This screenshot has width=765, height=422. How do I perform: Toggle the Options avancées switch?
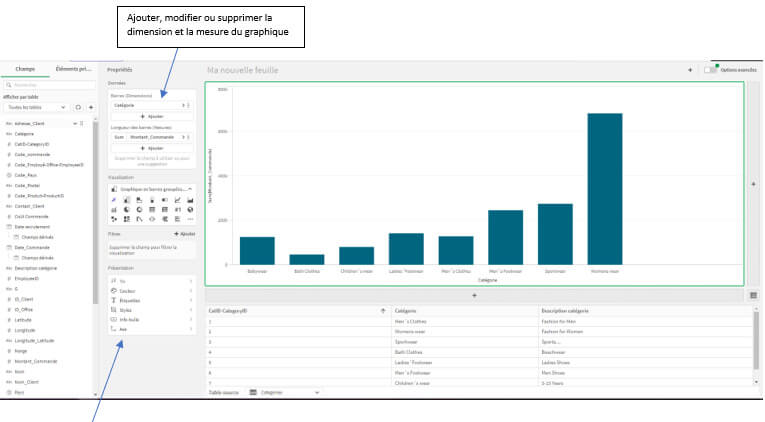click(710, 70)
